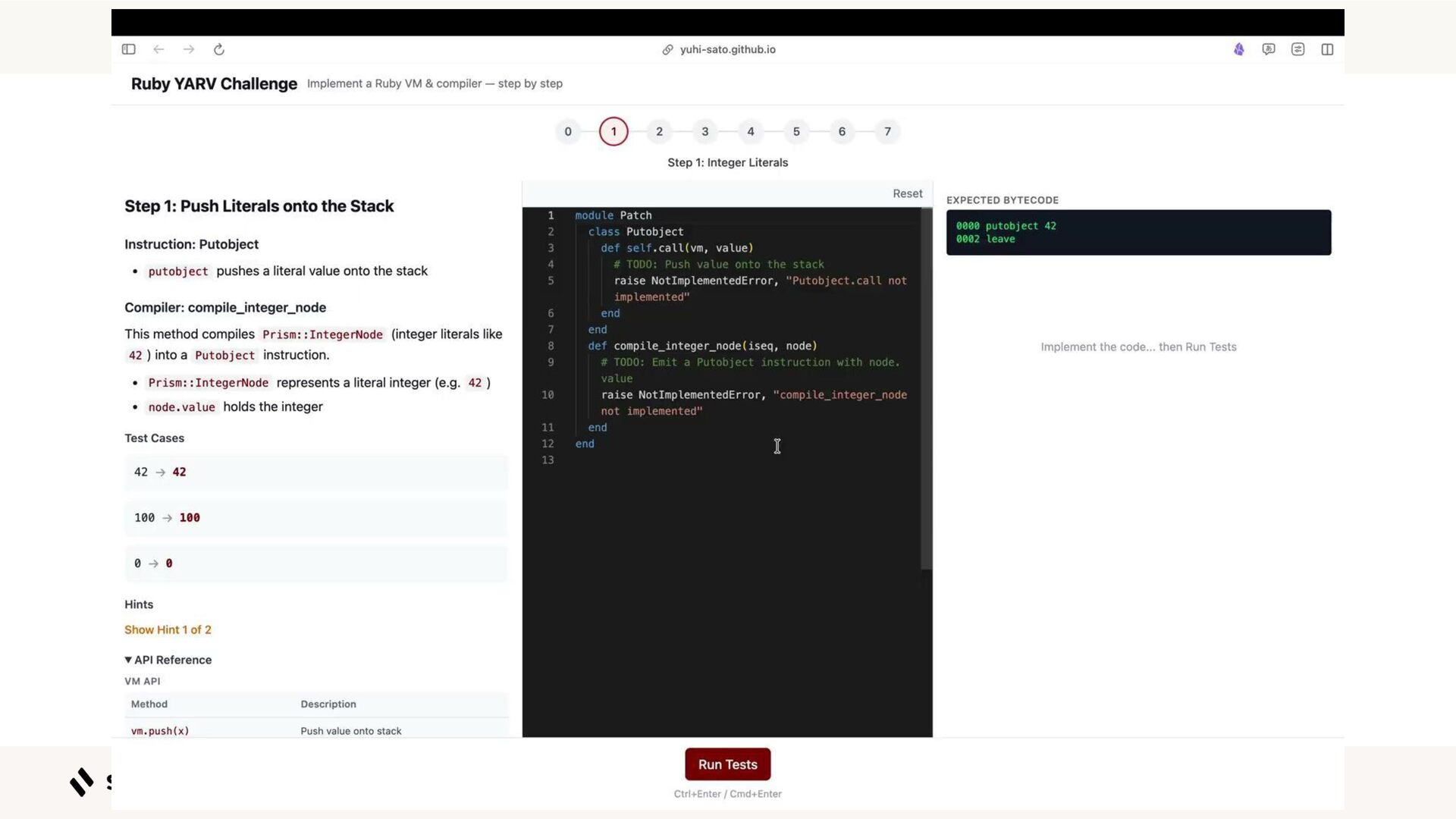The image size is (1456, 819).
Task: Click the browser forward arrow
Action: pyautogui.click(x=189, y=49)
